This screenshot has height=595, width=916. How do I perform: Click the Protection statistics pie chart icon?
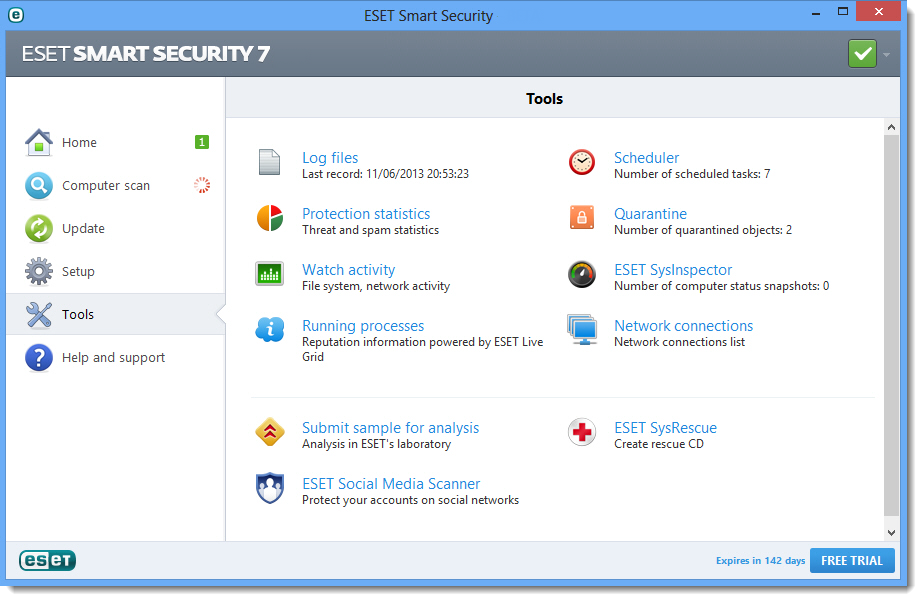(x=270, y=218)
